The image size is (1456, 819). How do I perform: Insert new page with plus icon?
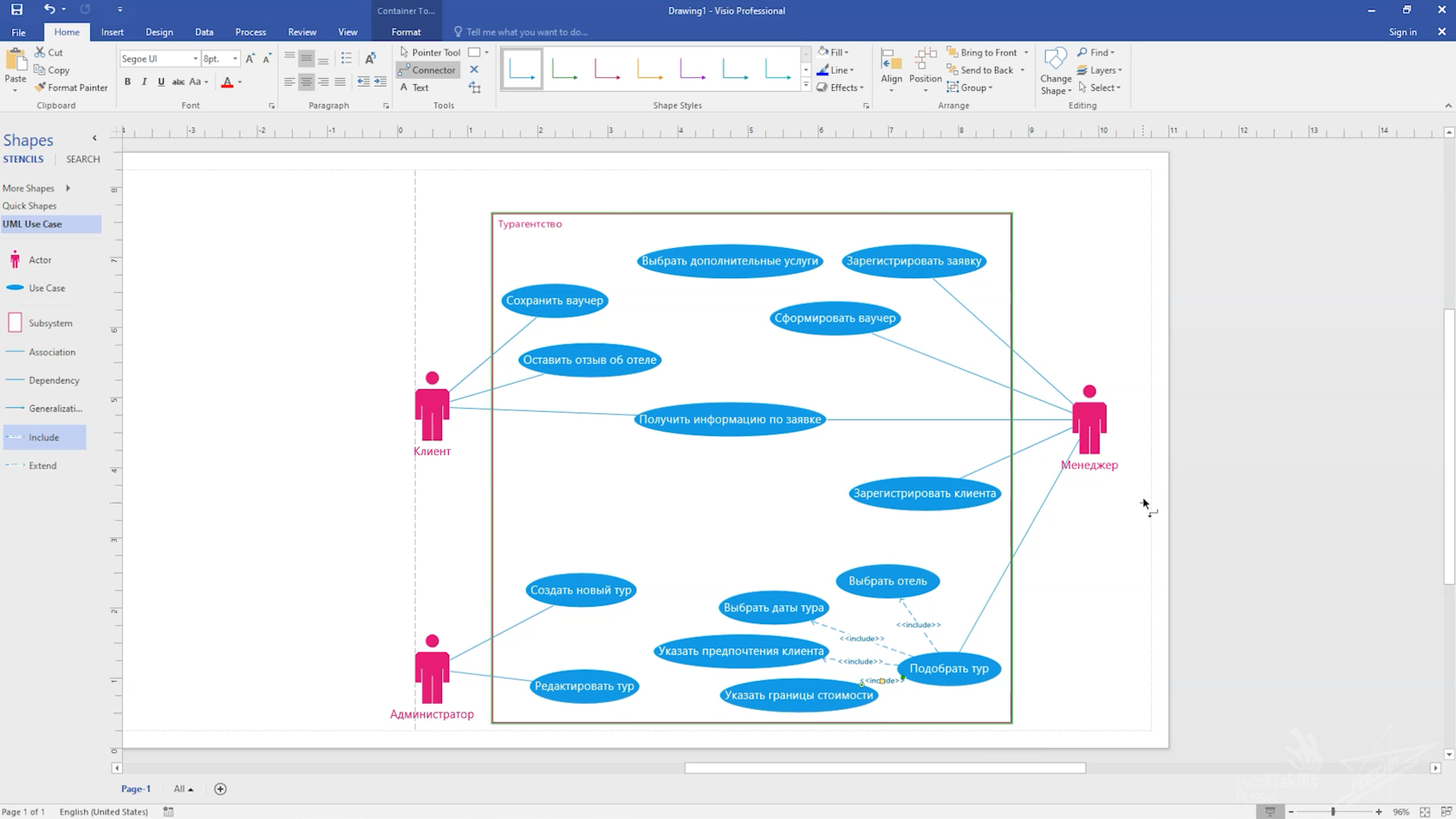pyautogui.click(x=220, y=789)
